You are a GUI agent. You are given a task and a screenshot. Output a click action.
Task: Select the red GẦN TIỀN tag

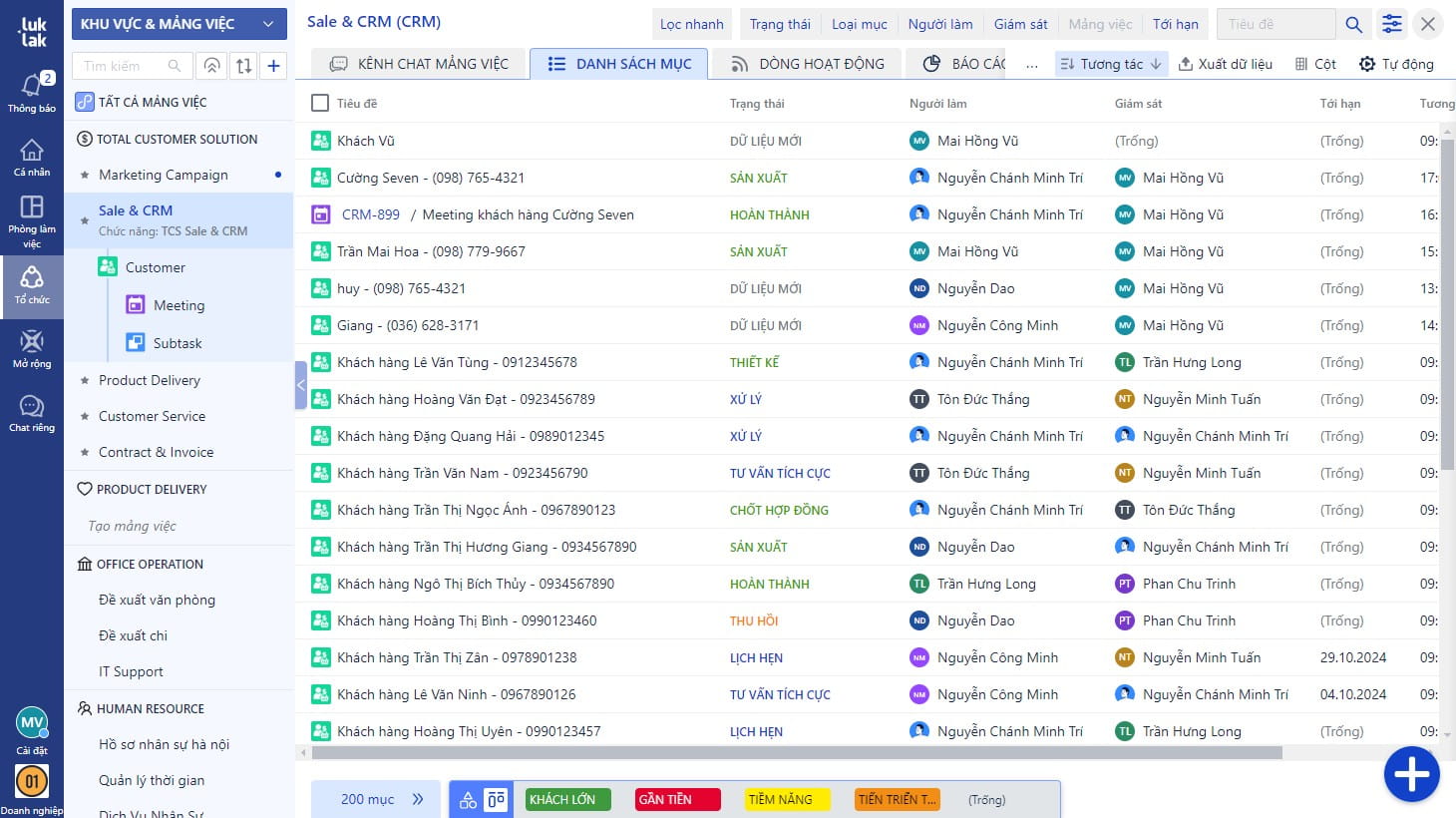coord(677,799)
